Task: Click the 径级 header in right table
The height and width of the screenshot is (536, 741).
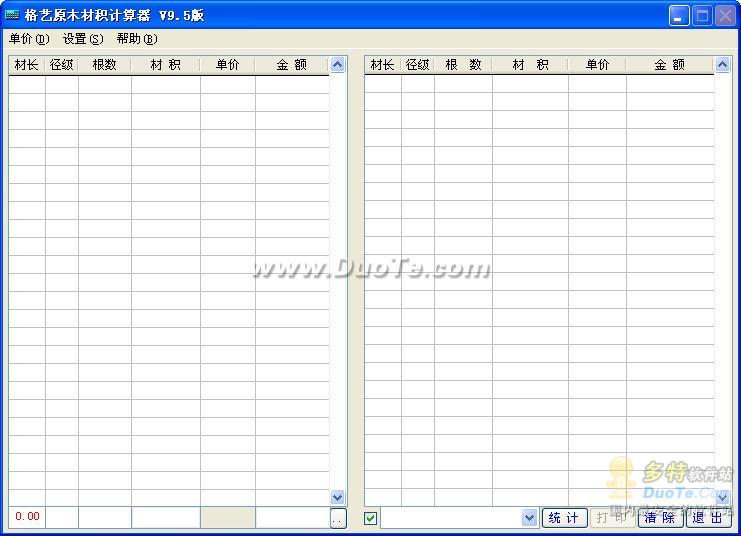Action: tap(418, 65)
